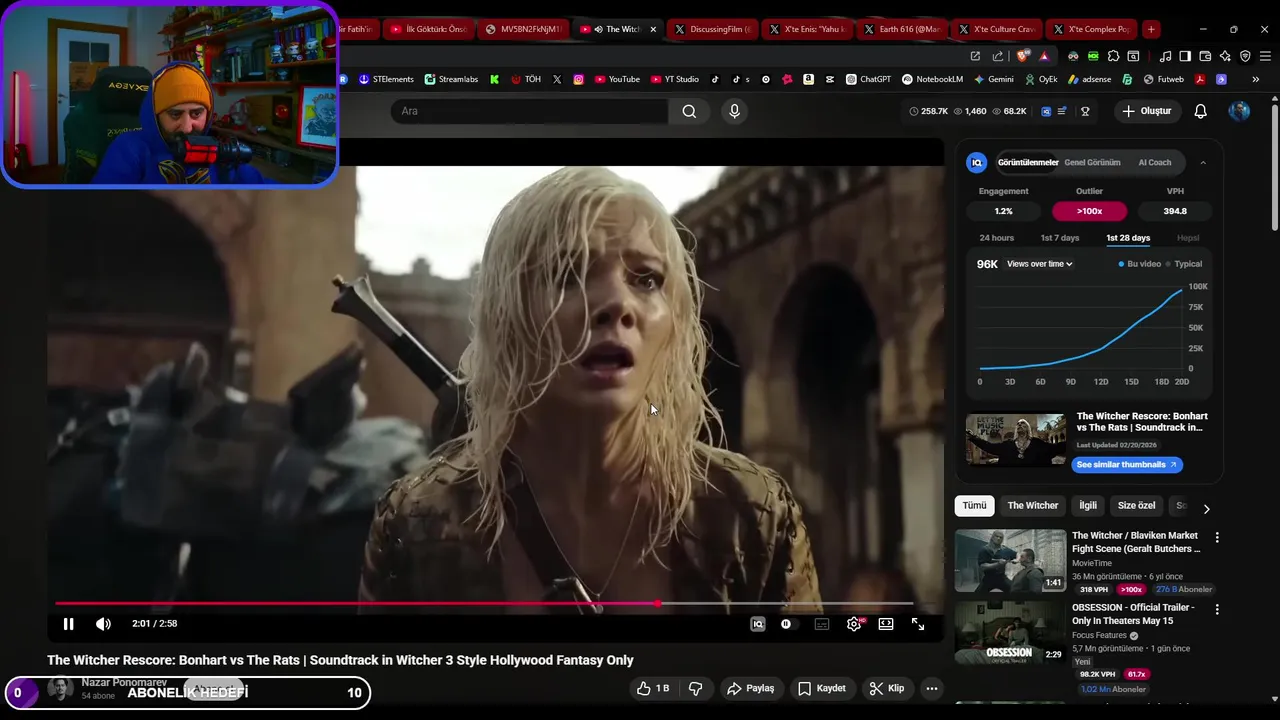Focus the Ara search field

coord(529,111)
